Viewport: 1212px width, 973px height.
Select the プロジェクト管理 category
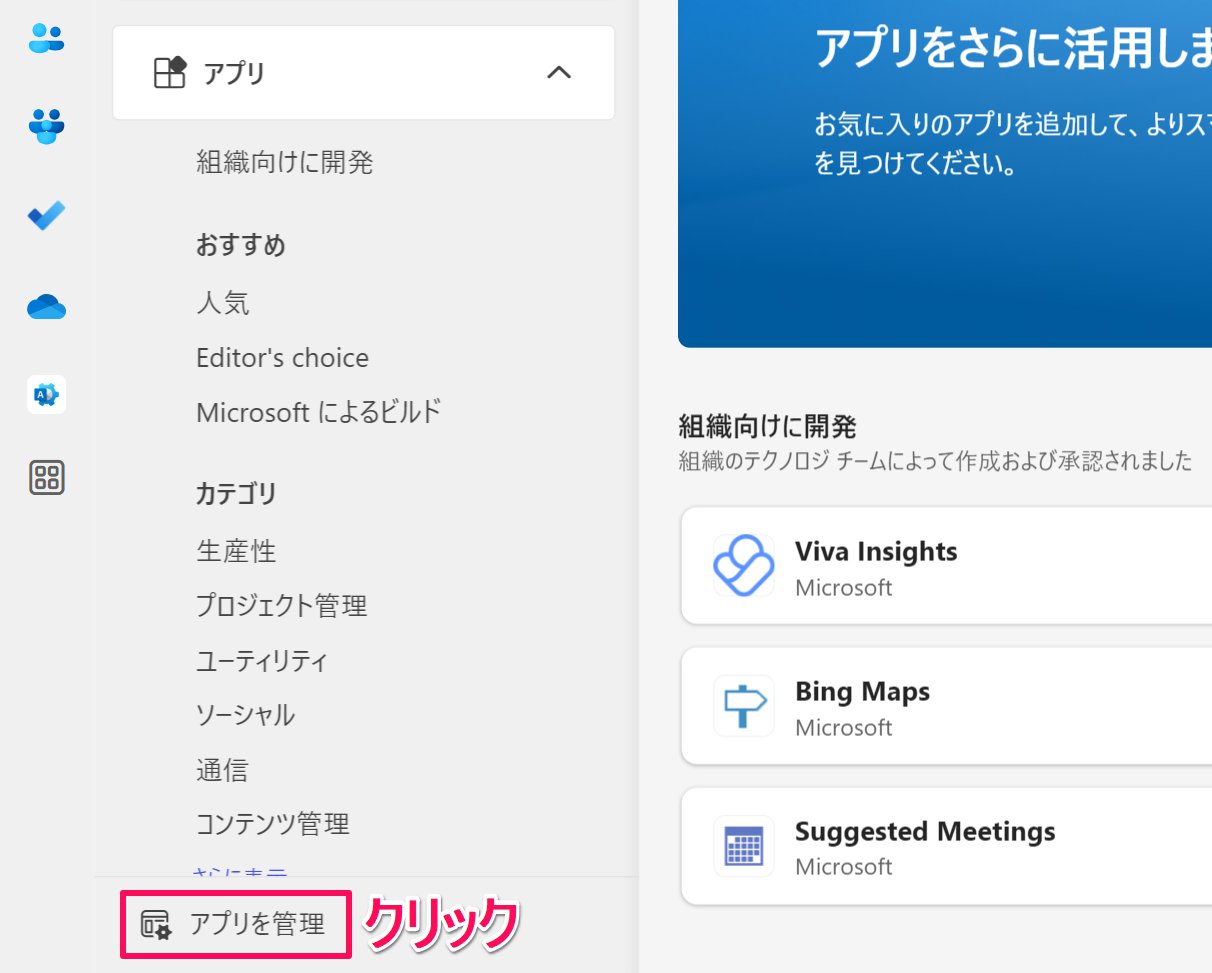[282, 606]
